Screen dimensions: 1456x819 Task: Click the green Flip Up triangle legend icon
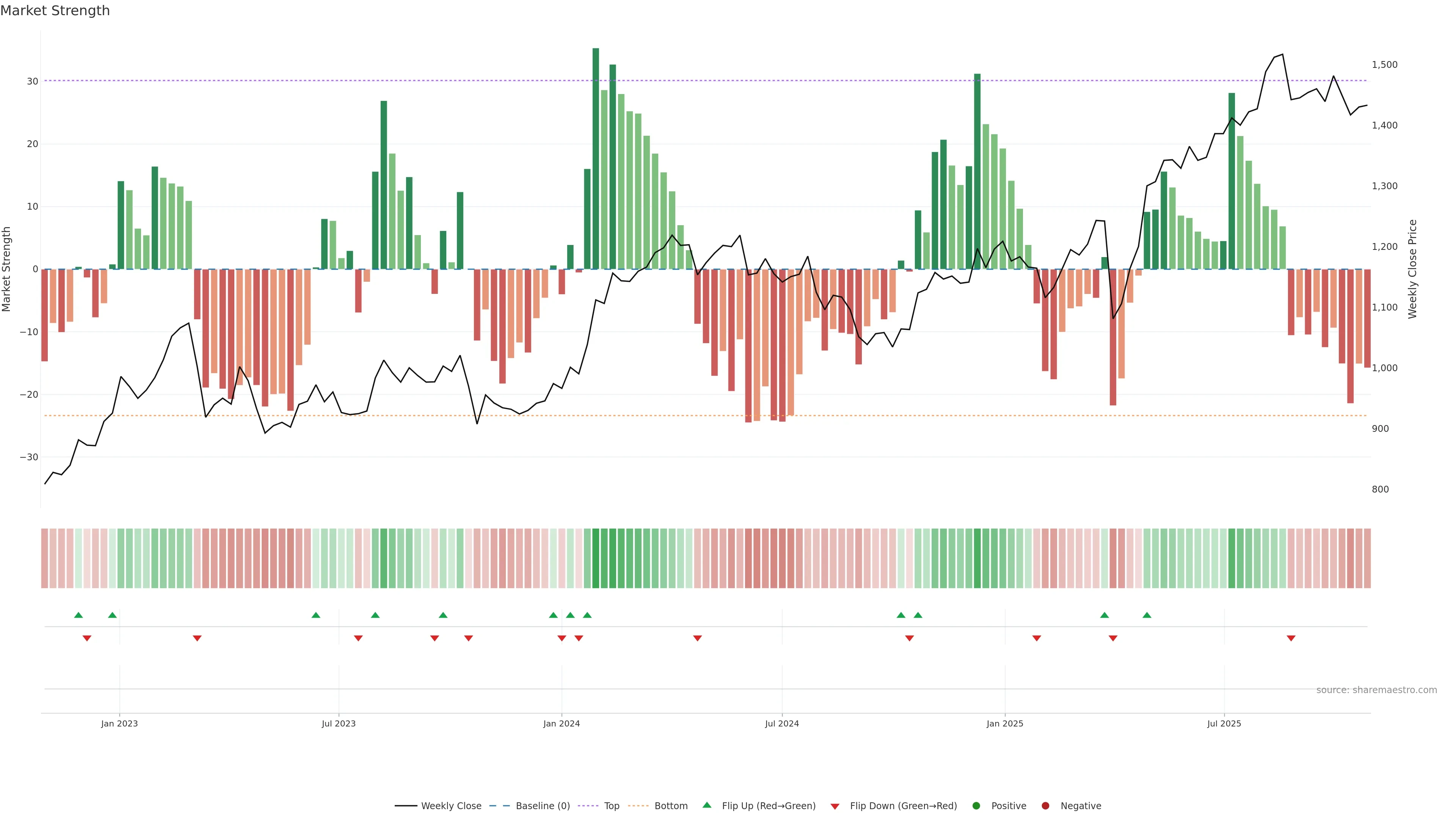(706, 805)
